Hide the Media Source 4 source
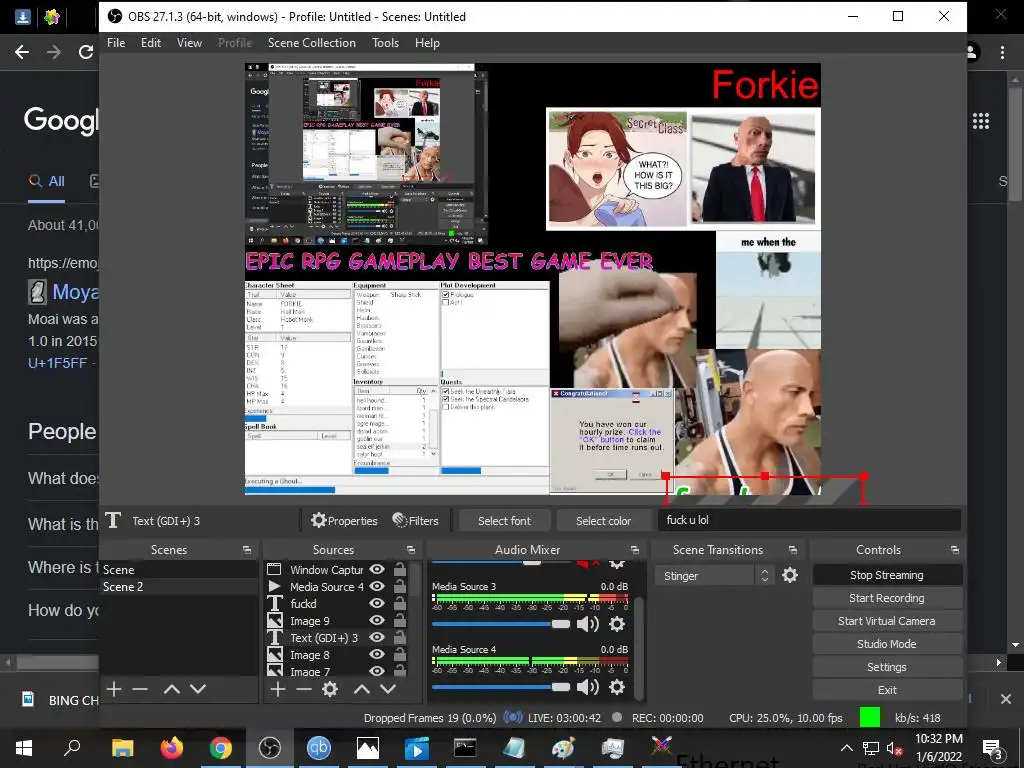 tap(377, 586)
